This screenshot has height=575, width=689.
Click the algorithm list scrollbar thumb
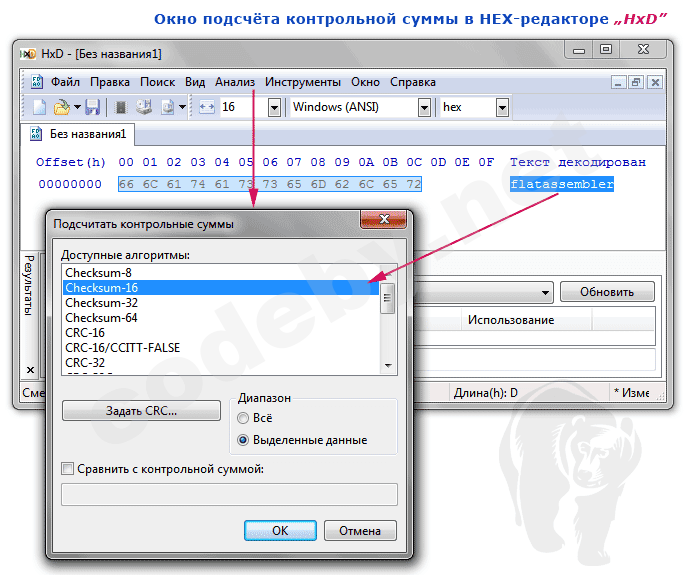coord(387,298)
